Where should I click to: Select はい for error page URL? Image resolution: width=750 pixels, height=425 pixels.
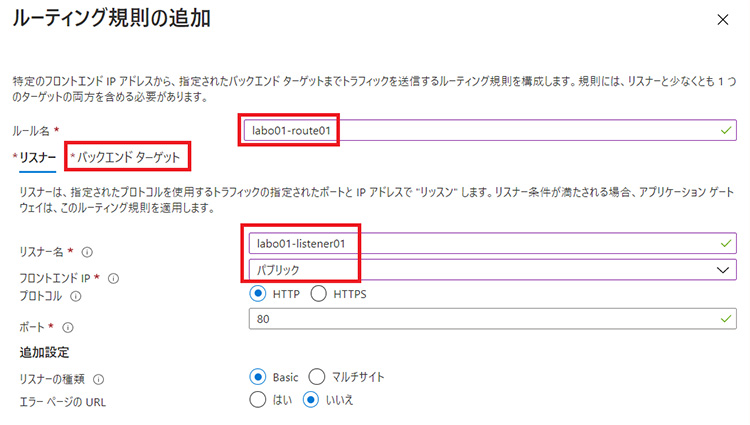(257, 399)
